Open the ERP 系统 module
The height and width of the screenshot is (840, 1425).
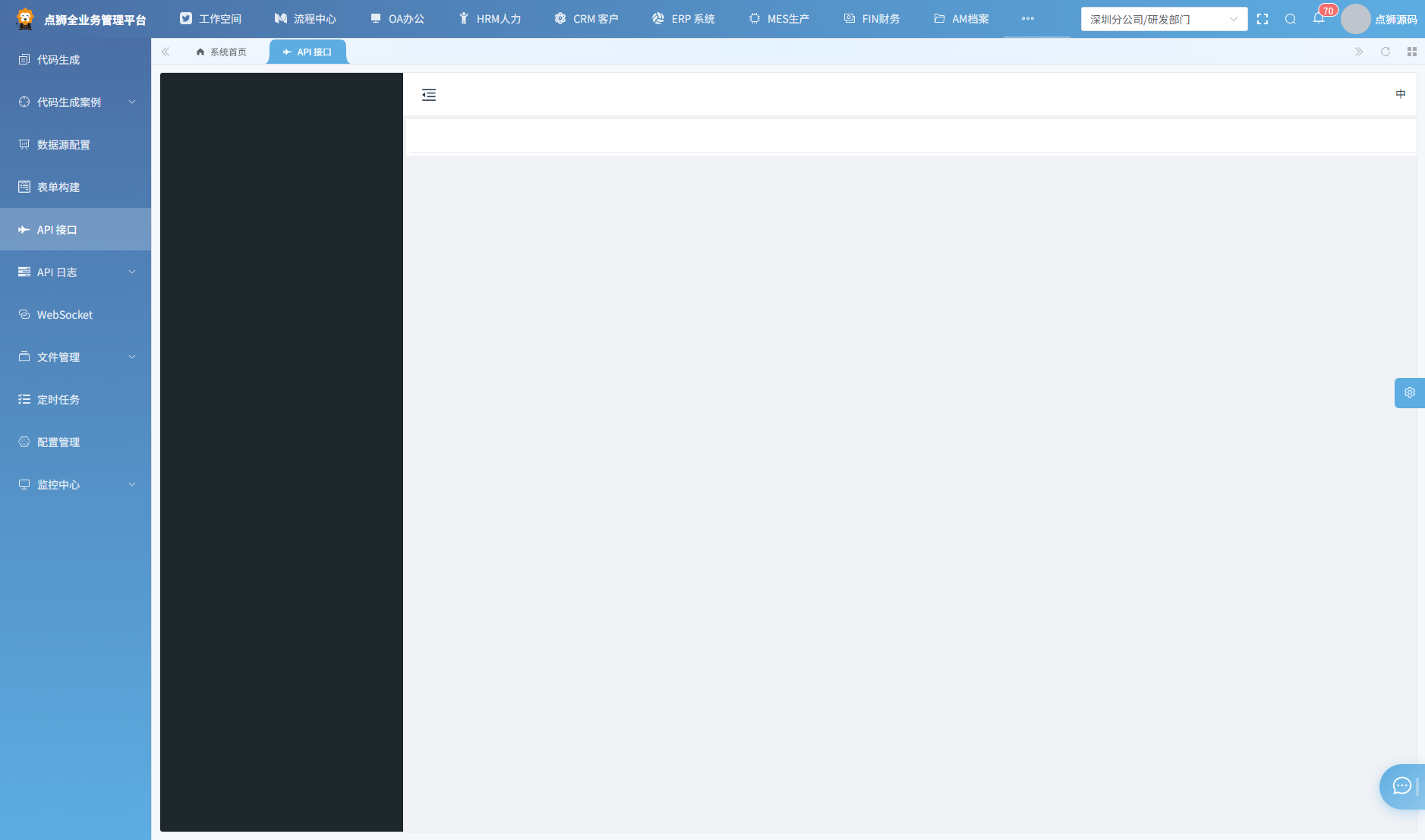[683, 19]
